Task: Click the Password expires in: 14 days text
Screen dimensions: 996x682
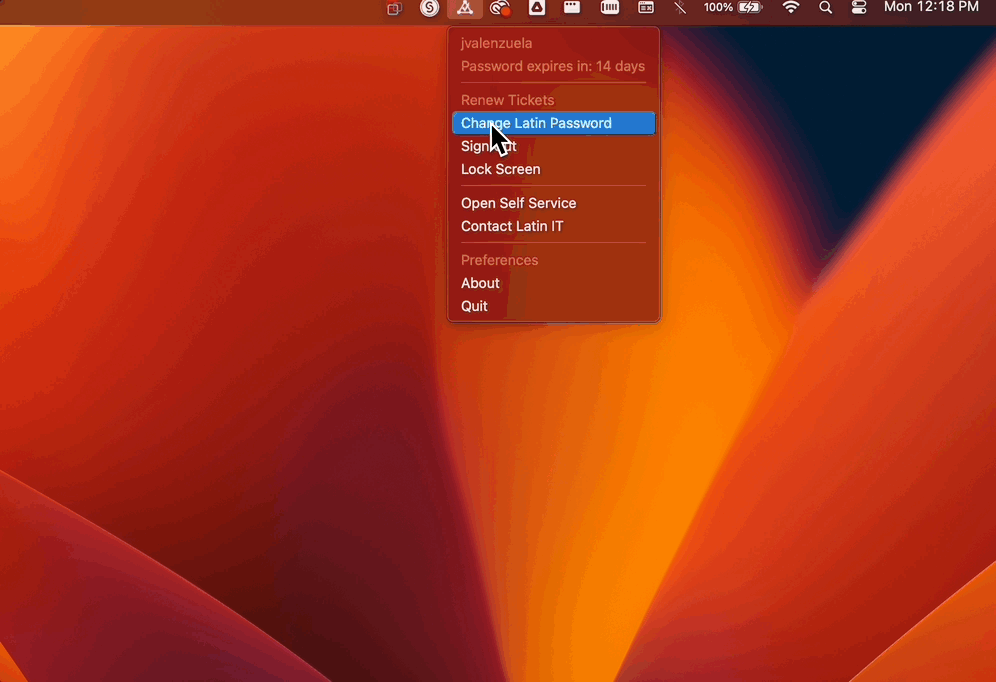Action: click(553, 66)
